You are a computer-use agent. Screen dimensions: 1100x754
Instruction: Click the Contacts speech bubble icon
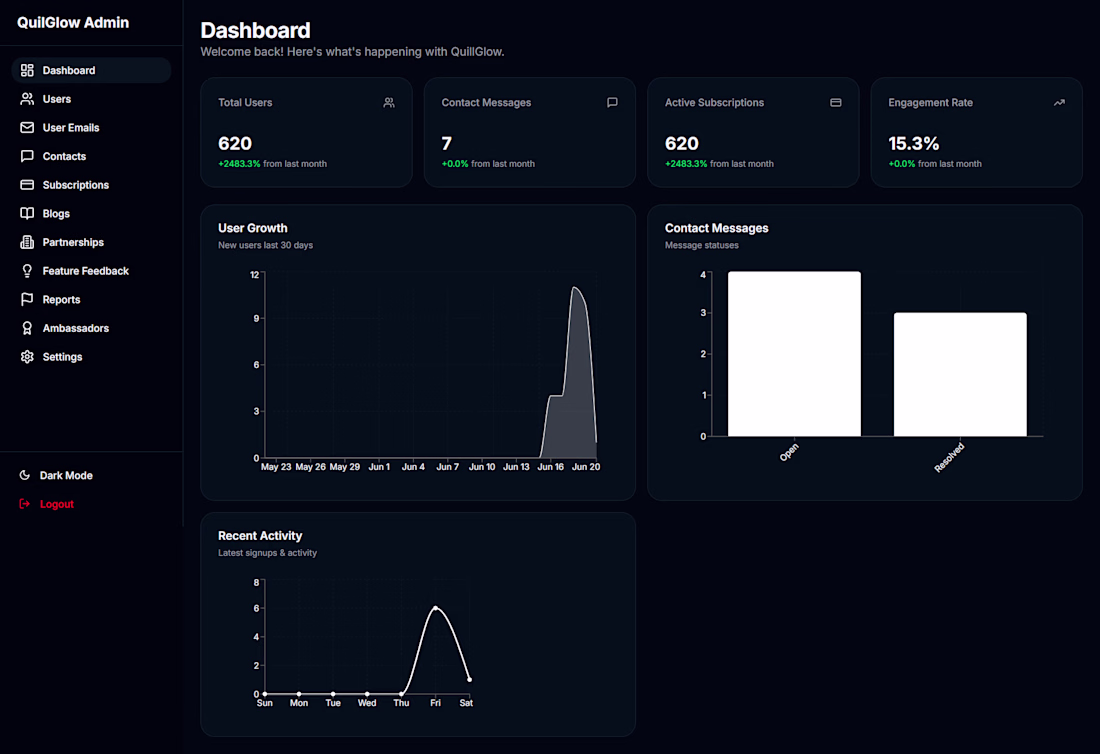[27, 156]
